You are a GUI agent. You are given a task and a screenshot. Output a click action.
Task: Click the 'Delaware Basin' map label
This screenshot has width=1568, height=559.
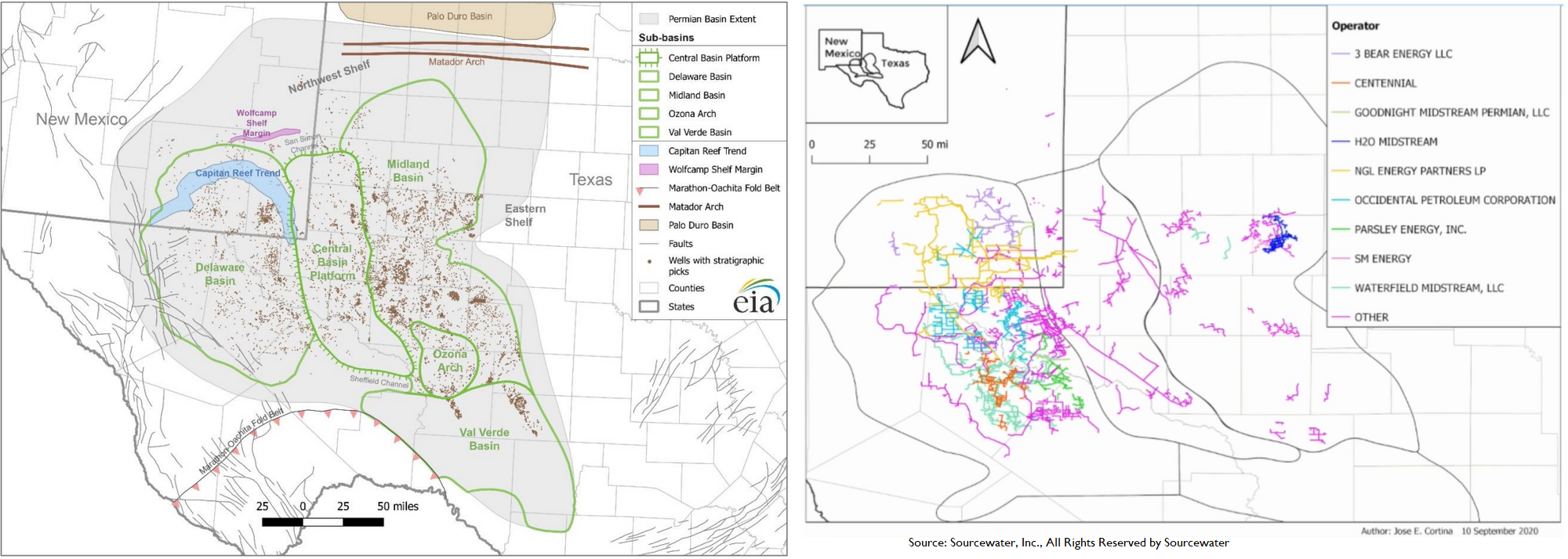pos(220,274)
